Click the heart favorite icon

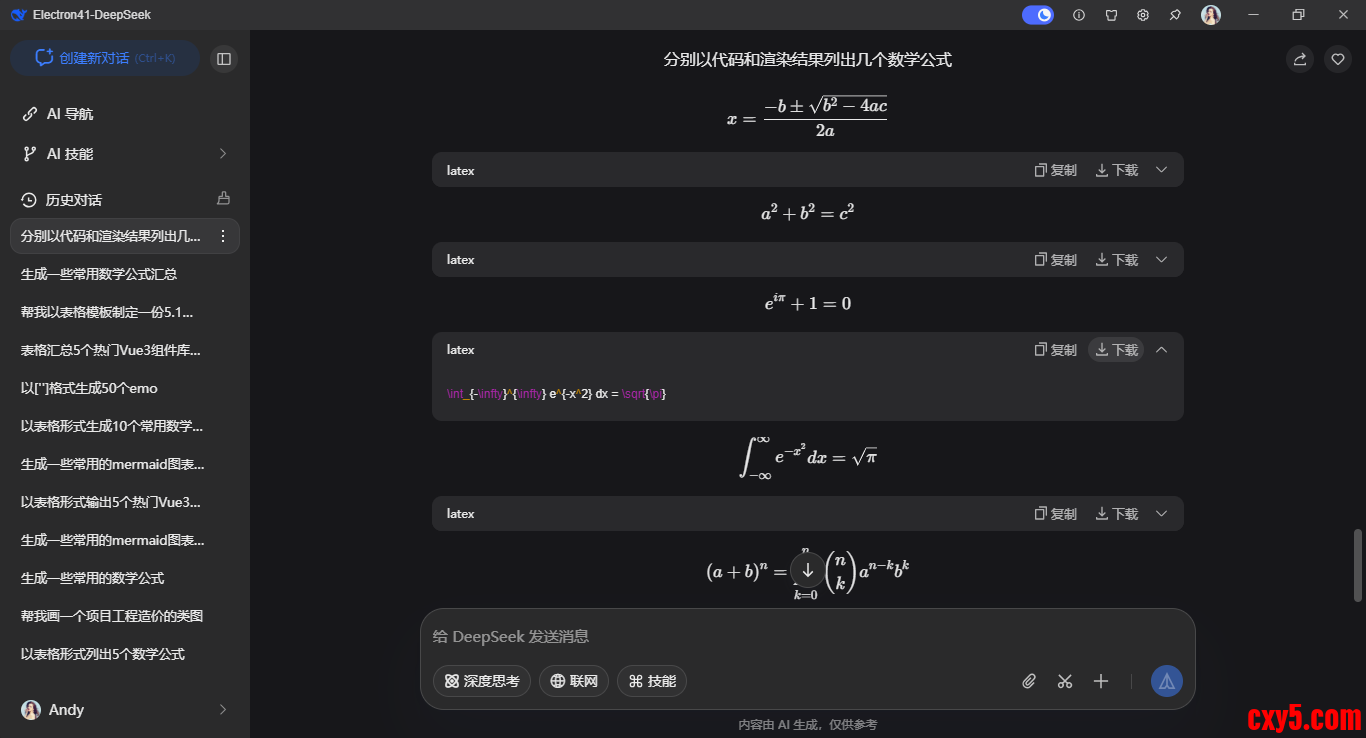1338,59
